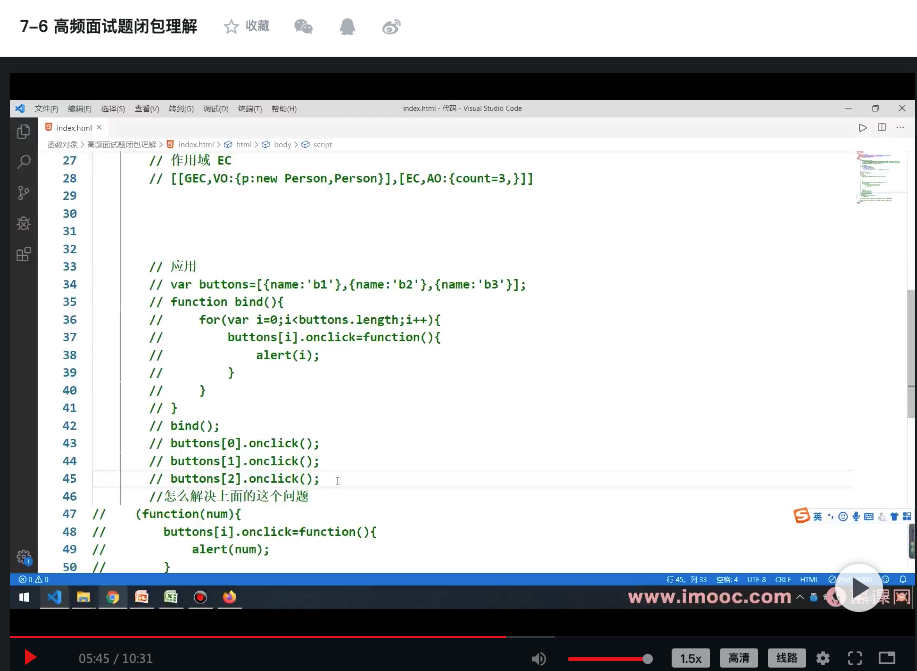917x671 pixels.
Task: Open the Manage gear in the activity bar
Action: 23,557
